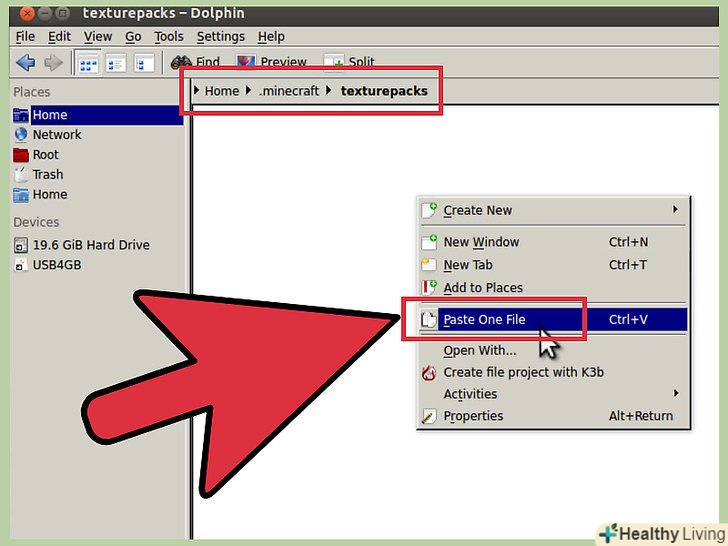Choose New Window from context menu
The image size is (728, 546).
pos(553,242)
